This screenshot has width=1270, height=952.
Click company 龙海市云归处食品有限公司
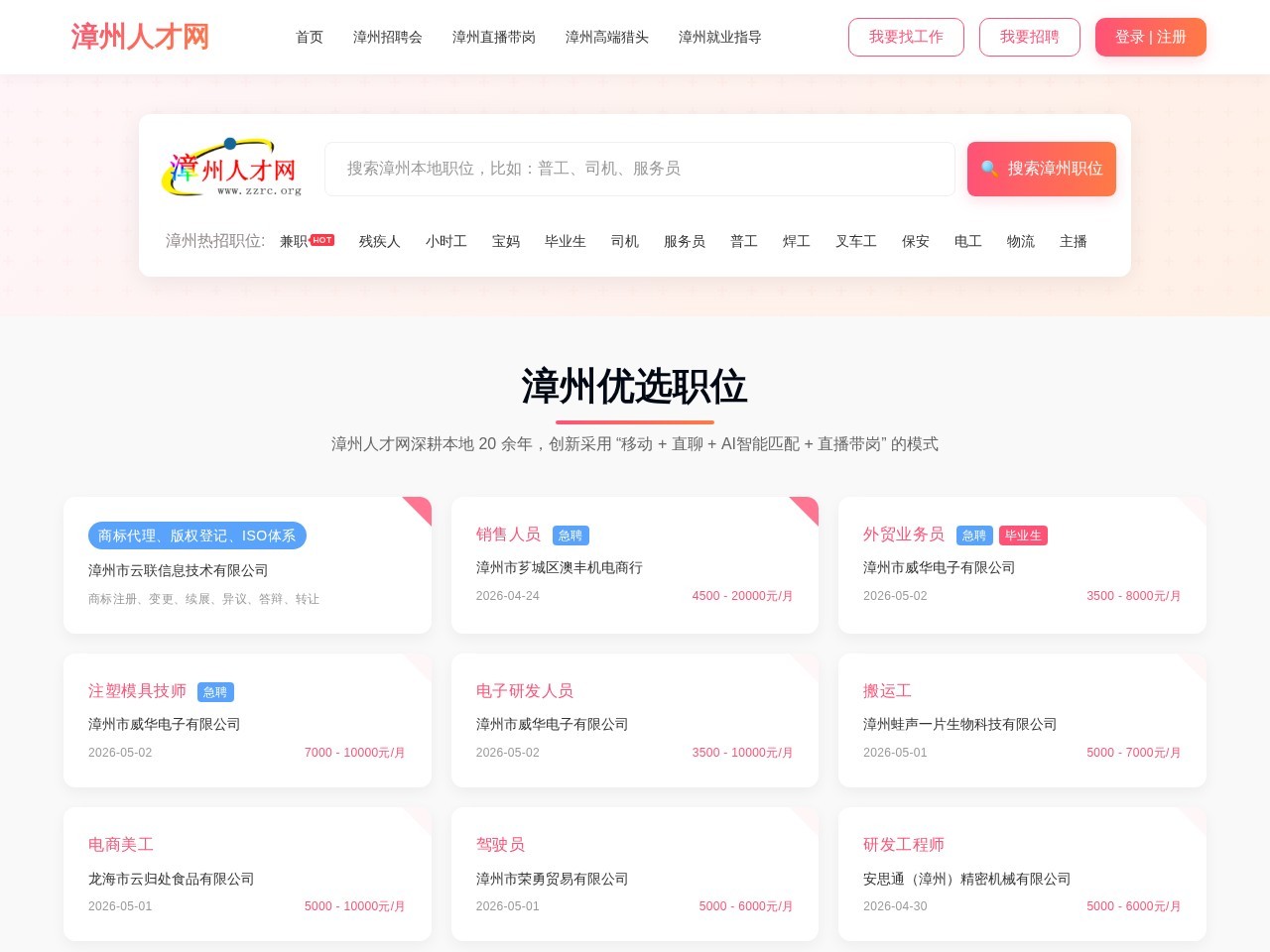172,880
